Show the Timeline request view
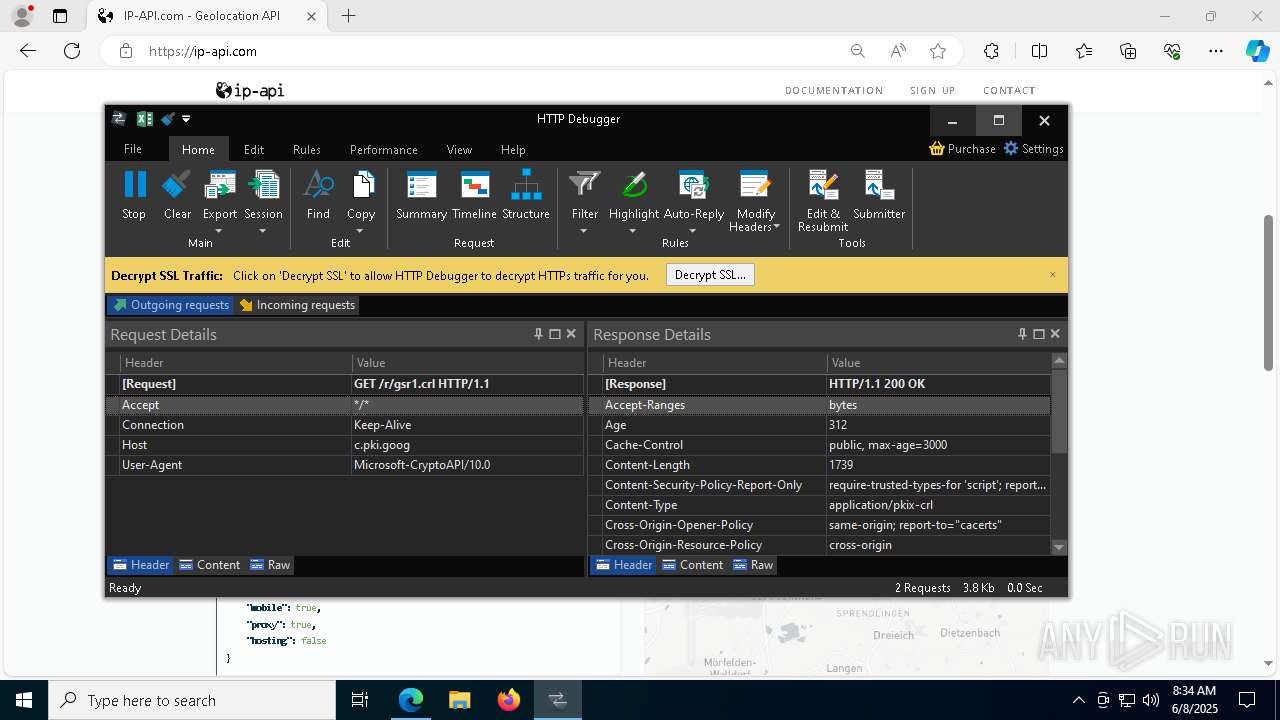The height and width of the screenshot is (720, 1280). click(x=474, y=195)
